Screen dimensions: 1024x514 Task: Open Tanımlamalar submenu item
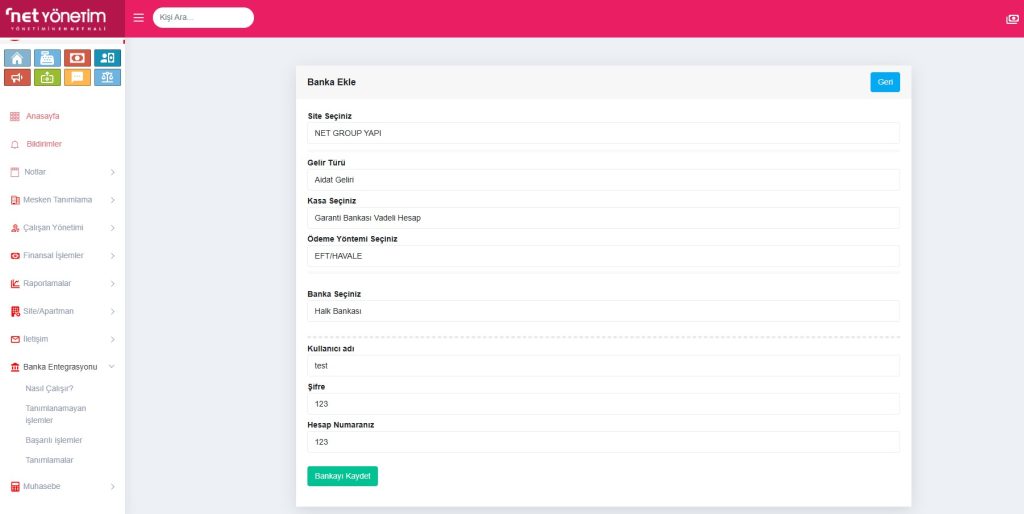49,460
